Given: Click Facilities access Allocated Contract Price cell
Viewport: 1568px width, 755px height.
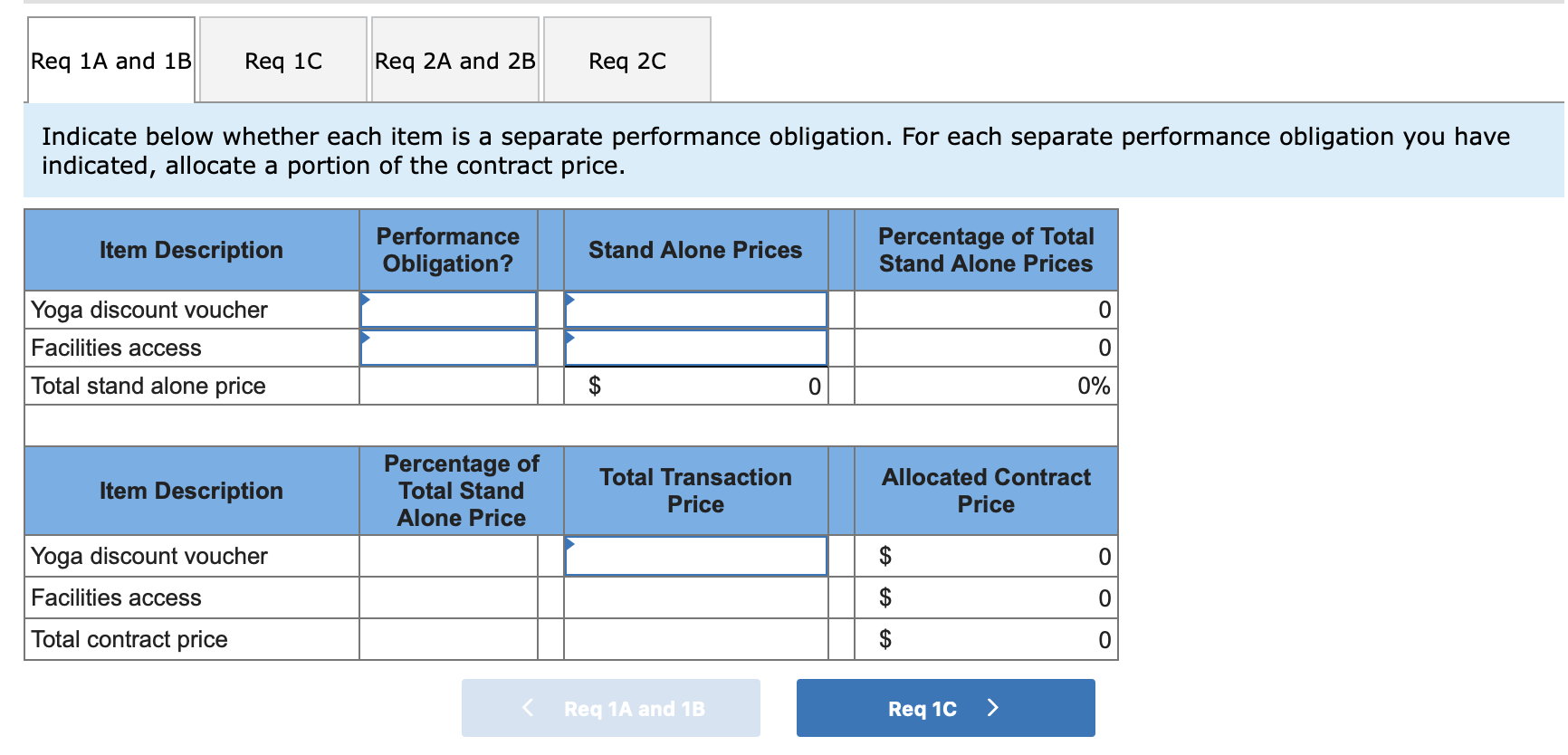Looking at the screenshot, I should [985, 597].
